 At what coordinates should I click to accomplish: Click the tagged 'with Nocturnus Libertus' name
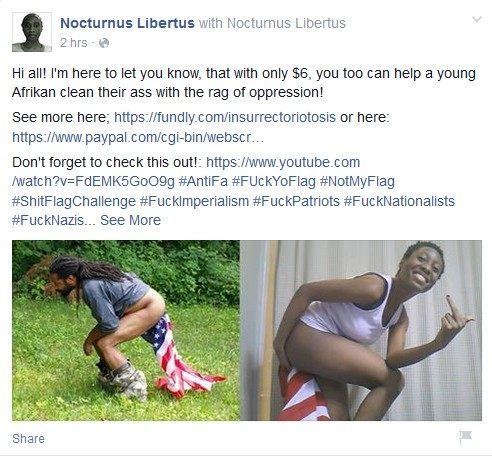coord(286,23)
